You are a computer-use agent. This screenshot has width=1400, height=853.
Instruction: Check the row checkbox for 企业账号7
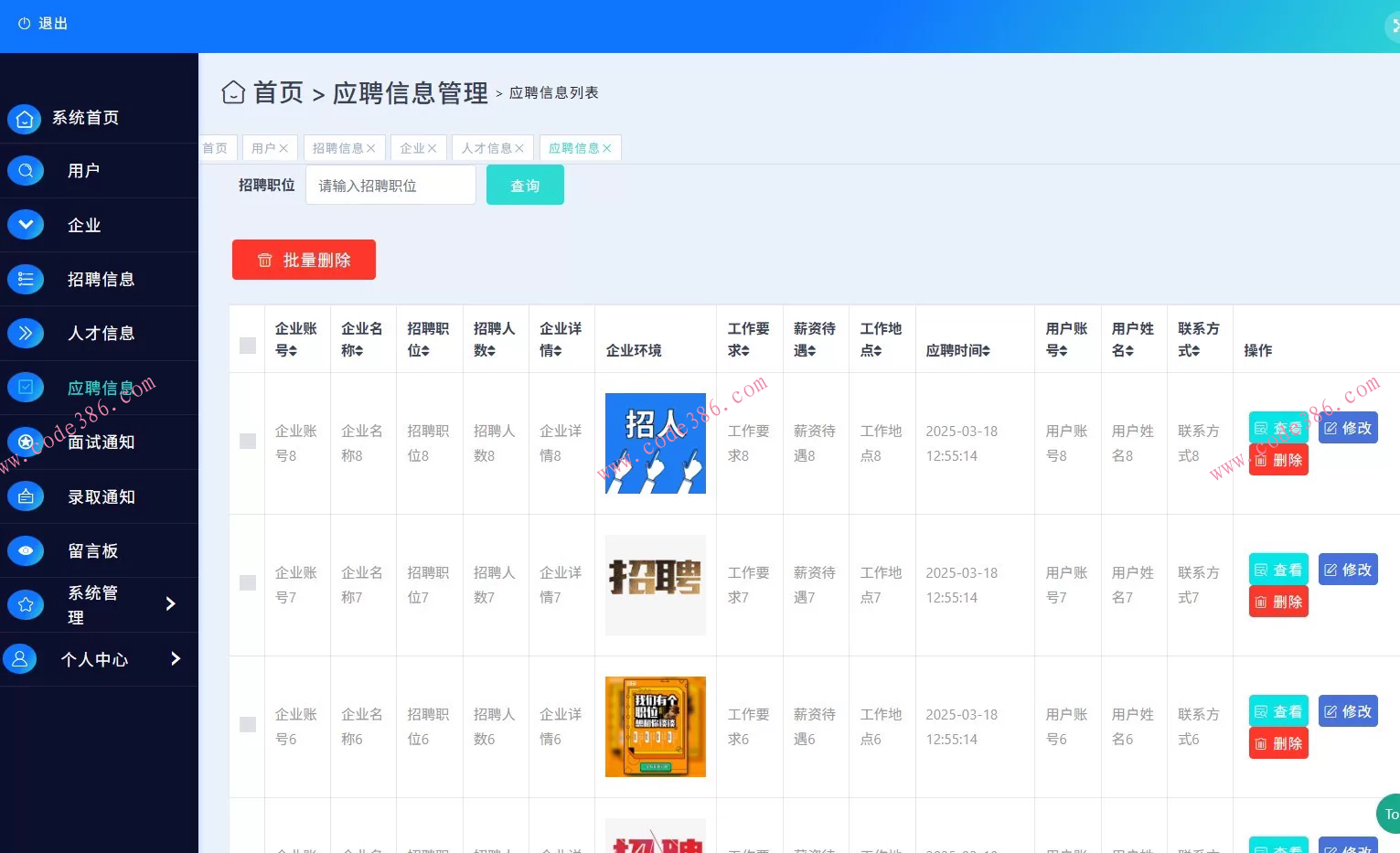click(247, 583)
